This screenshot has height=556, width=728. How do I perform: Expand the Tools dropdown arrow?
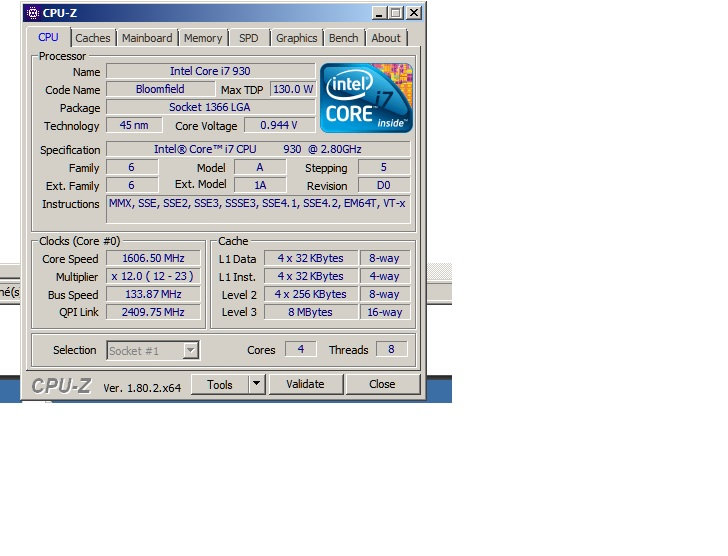257,384
